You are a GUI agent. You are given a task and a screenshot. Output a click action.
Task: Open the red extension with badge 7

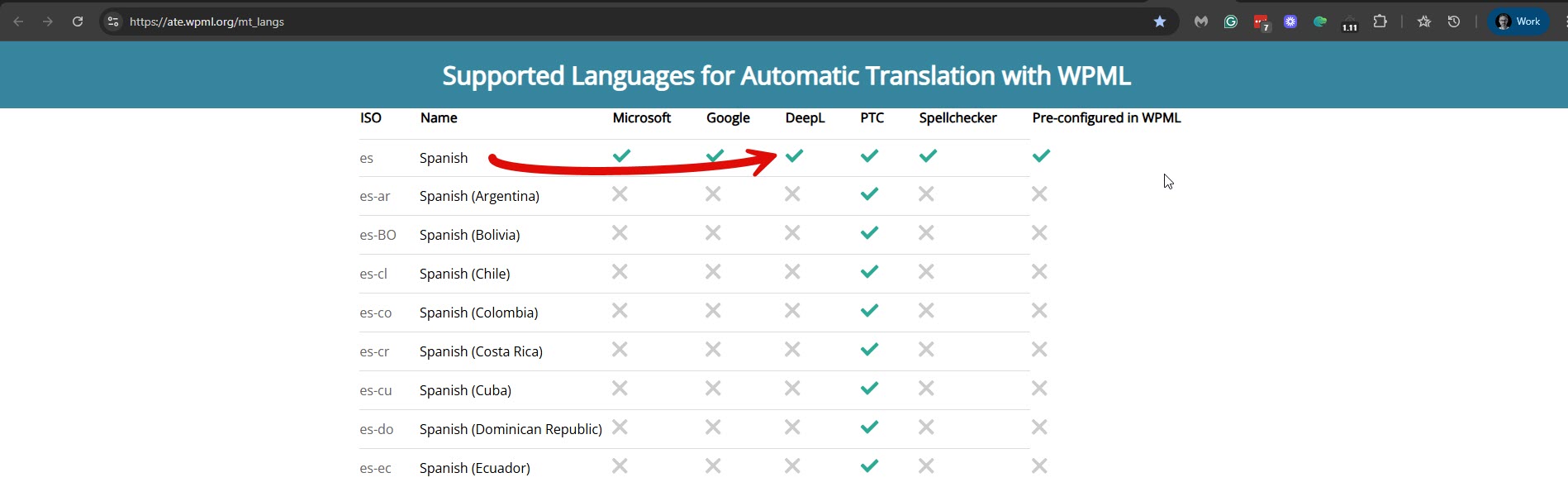[1261, 22]
